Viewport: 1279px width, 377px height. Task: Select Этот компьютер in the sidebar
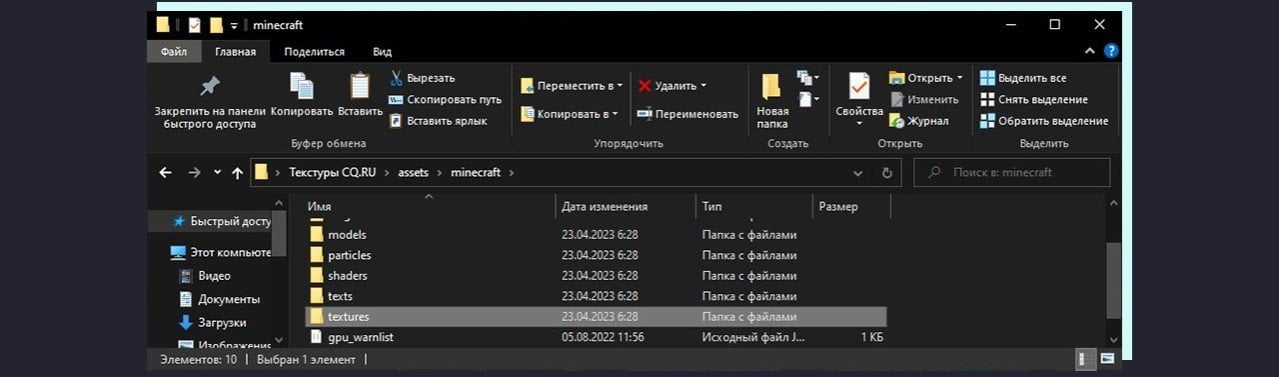tap(221, 252)
